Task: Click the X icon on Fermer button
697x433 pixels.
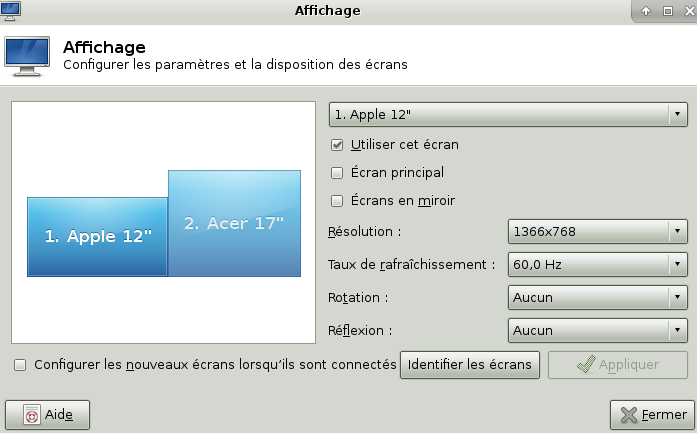Action: tap(629, 414)
